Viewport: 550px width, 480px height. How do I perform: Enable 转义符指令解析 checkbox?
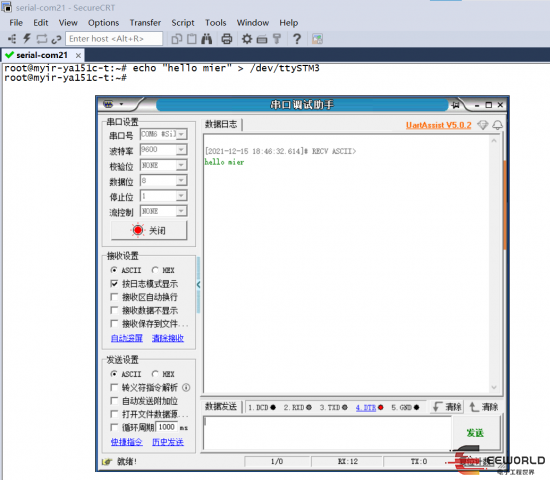(114, 387)
